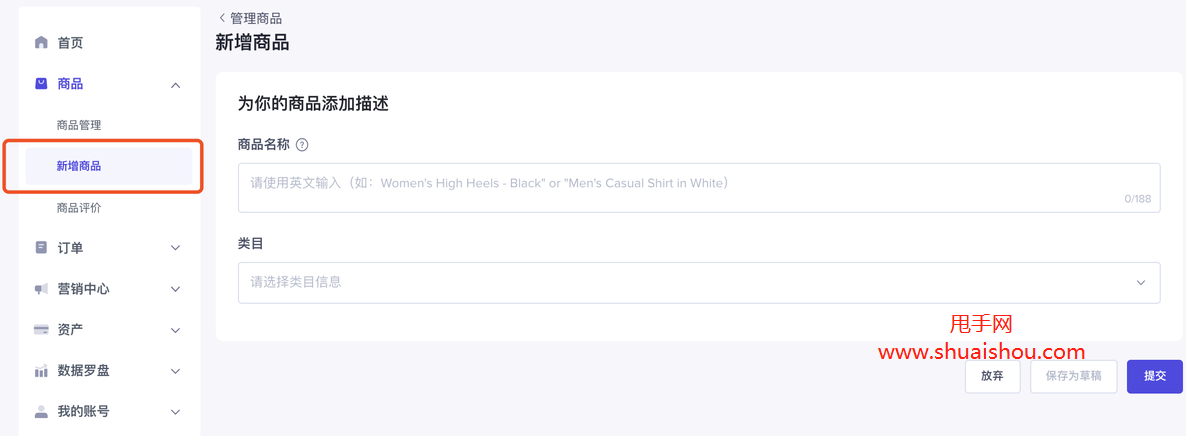Open 商品管理 submenu item

pos(79,125)
